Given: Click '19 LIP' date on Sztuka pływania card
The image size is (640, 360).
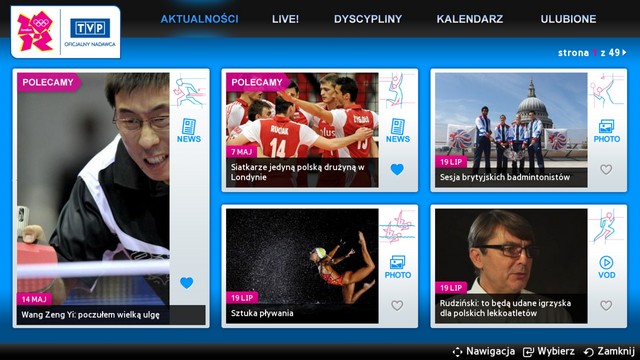Looking at the screenshot, I should click(x=242, y=298).
